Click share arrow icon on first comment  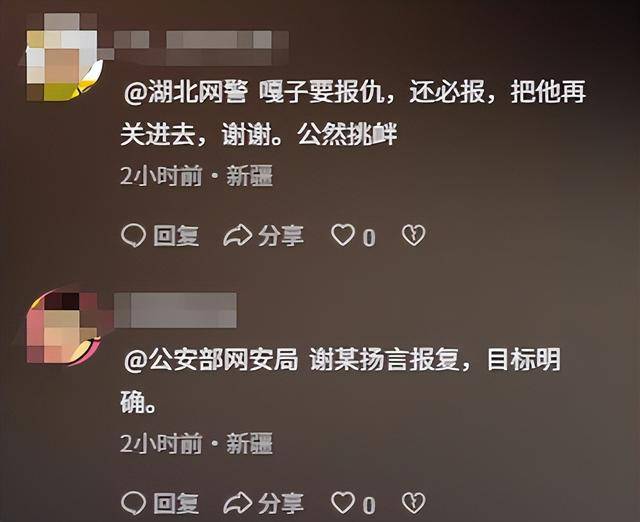pyautogui.click(x=238, y=235)
